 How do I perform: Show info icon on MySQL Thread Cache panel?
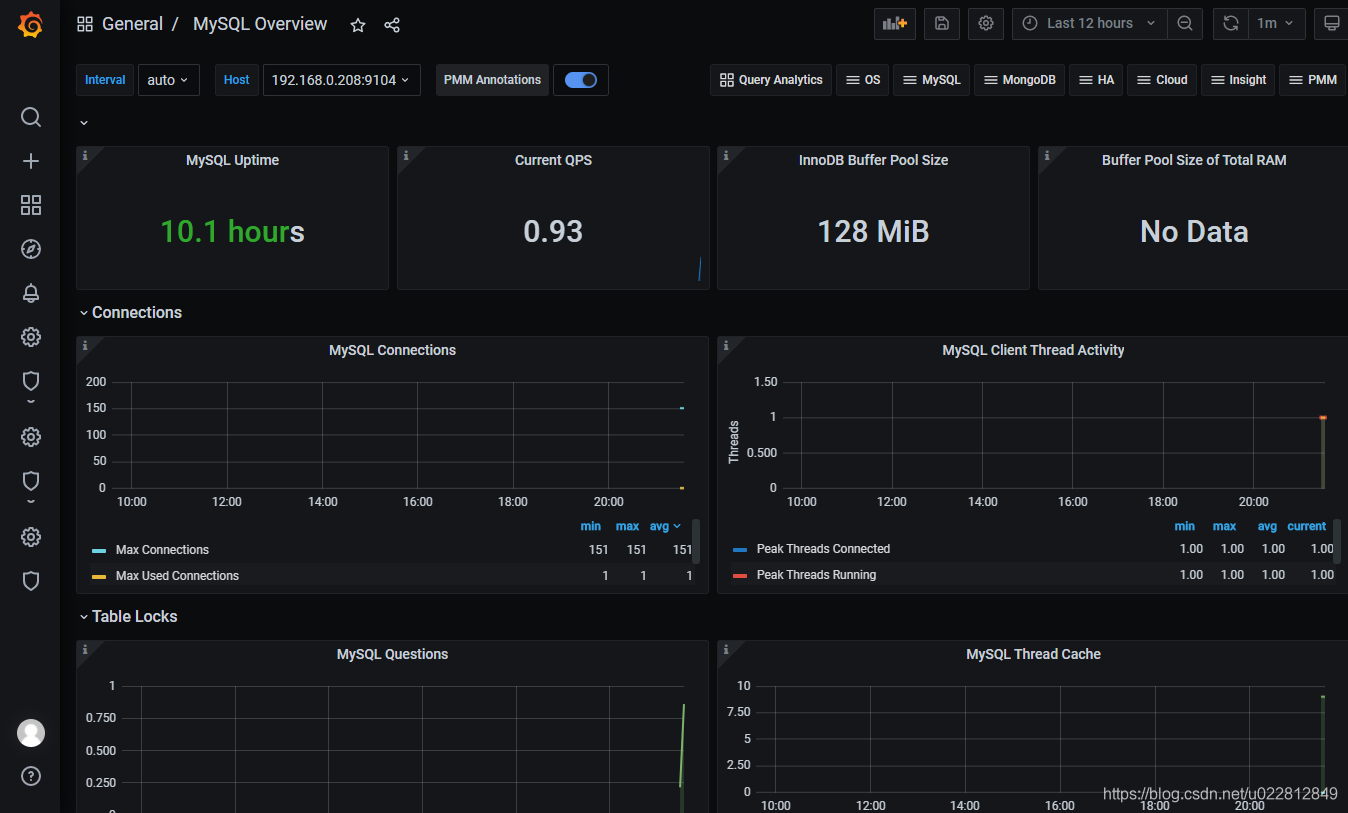[726, 649]
